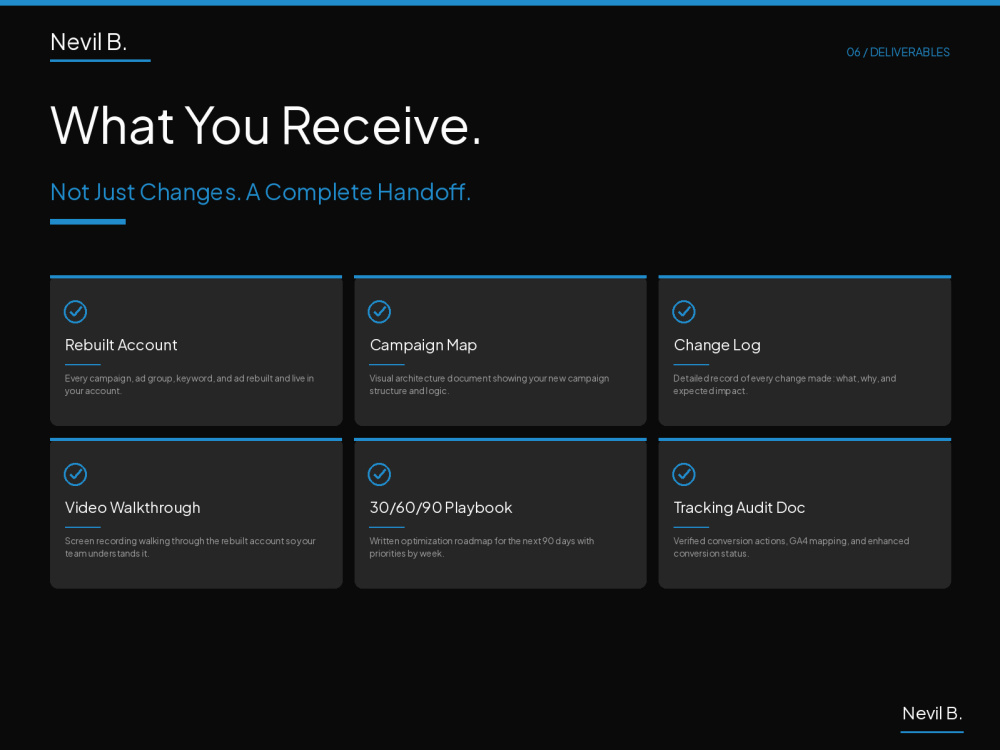This screenshot has width=1000, height=750.
Task: Click description 'Detailed record of every change made'
Action: (784, 385)
